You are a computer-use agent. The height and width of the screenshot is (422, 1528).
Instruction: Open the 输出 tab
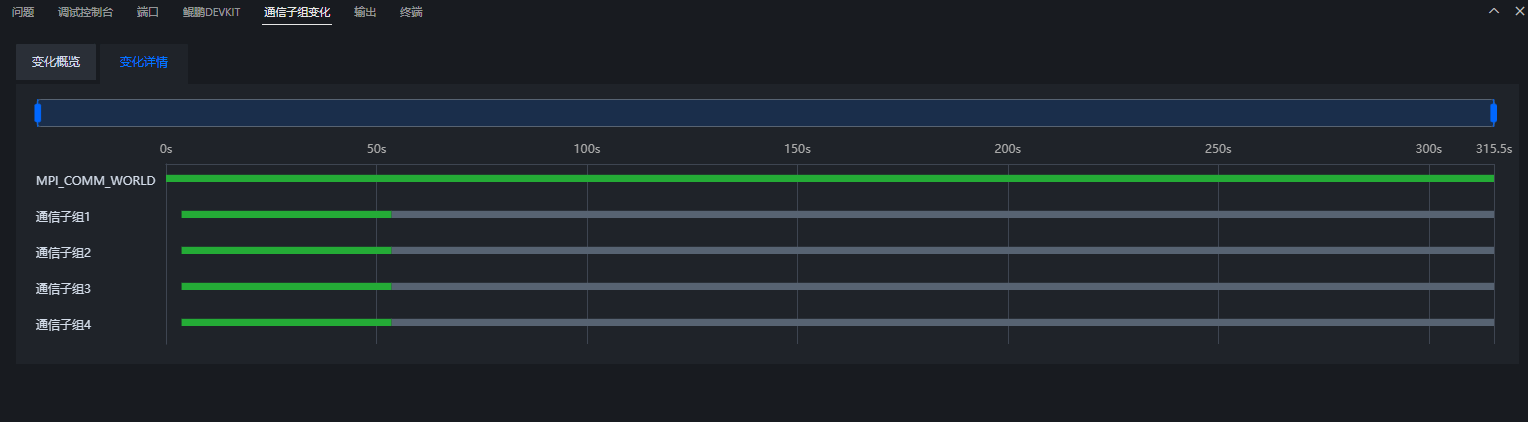pos(365,12)
